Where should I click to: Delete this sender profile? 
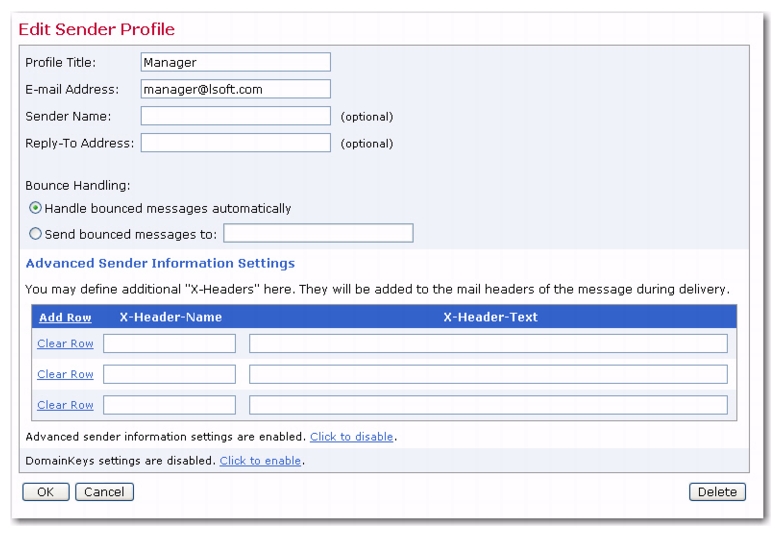pos(717,492)
